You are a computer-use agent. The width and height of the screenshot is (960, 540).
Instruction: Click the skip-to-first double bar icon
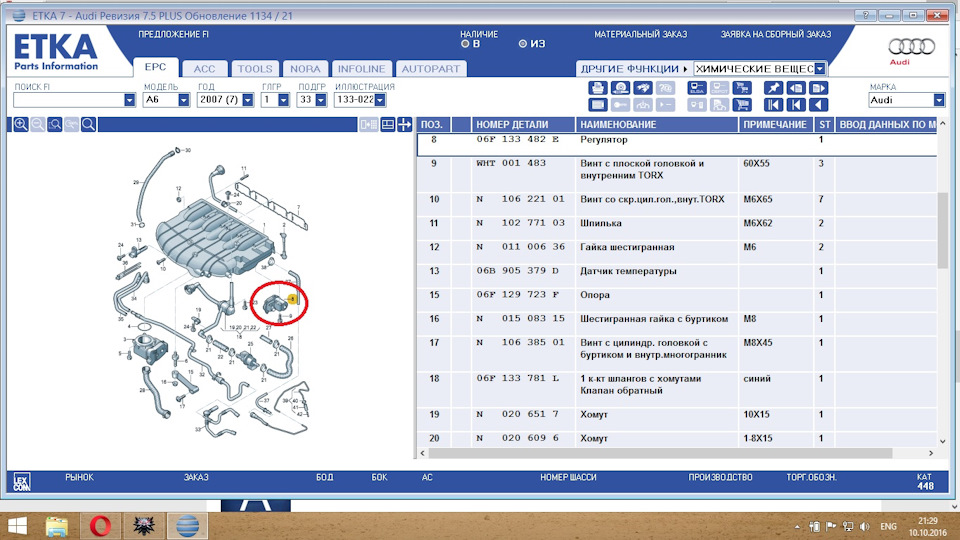coord(774,105)
